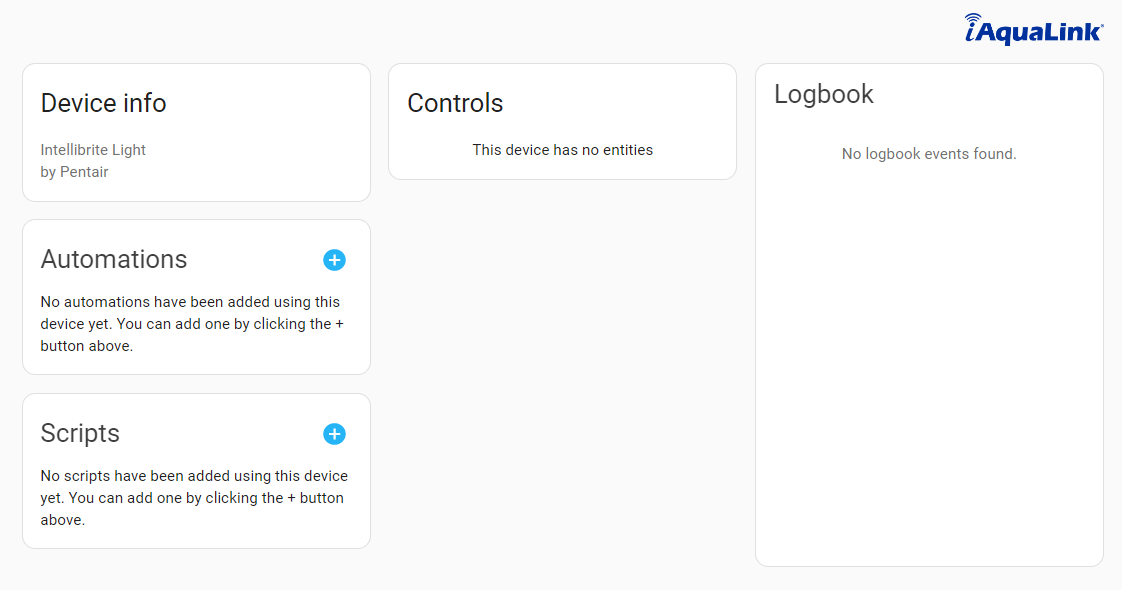
Task: Click the Controls card area
Action: click(x=562, y=121)
